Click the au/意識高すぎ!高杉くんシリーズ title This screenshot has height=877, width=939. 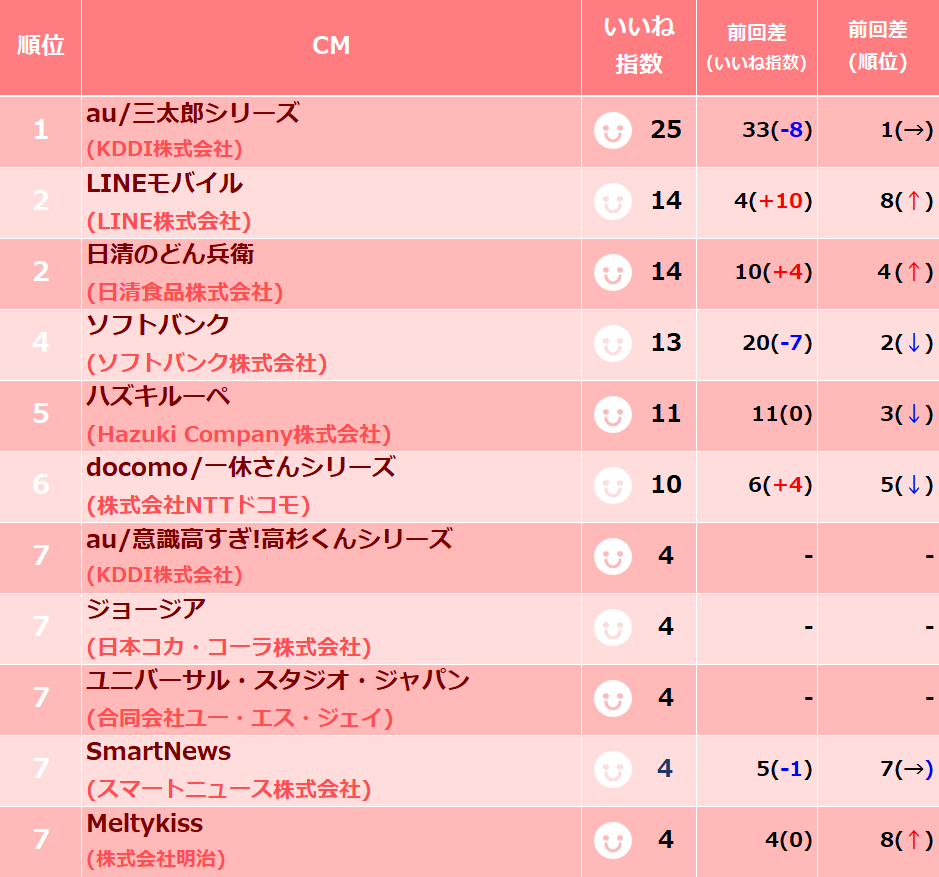[x=269, y=539]
